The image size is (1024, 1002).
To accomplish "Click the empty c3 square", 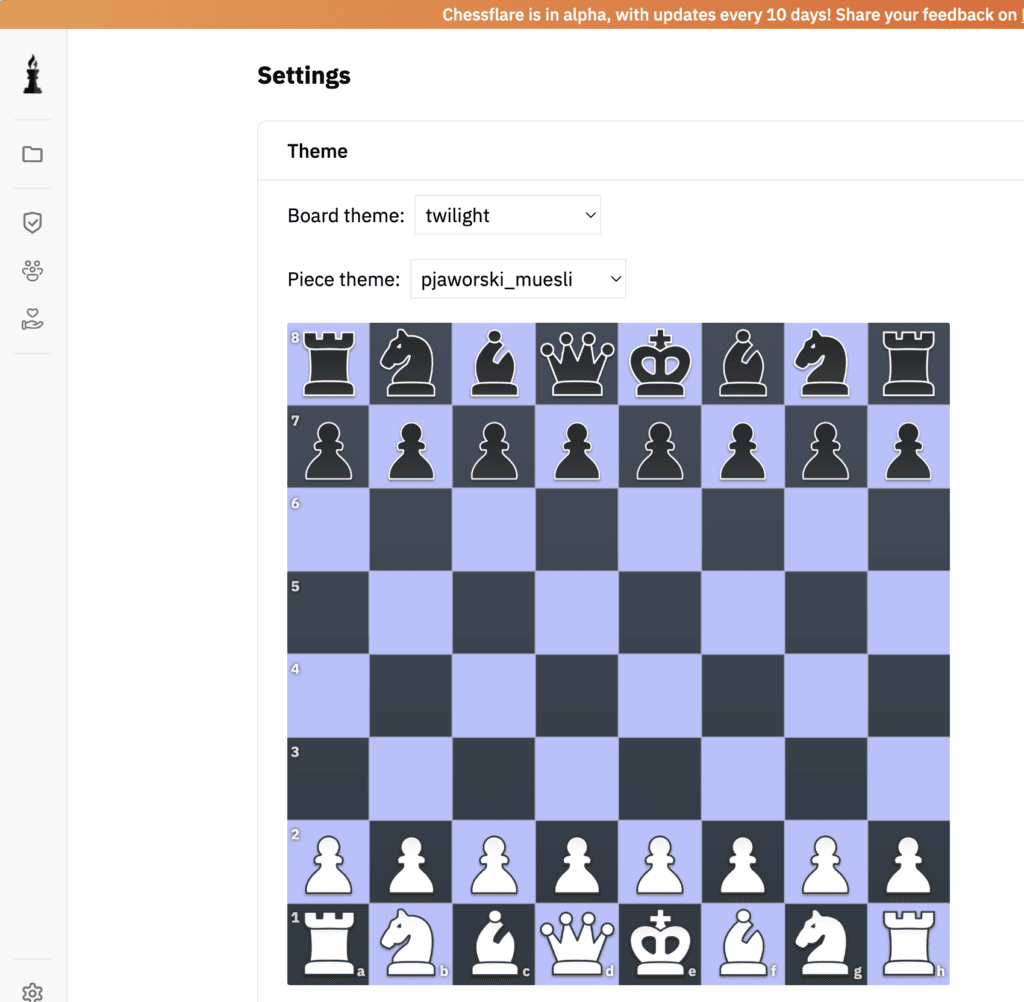I will coord(494,779).
